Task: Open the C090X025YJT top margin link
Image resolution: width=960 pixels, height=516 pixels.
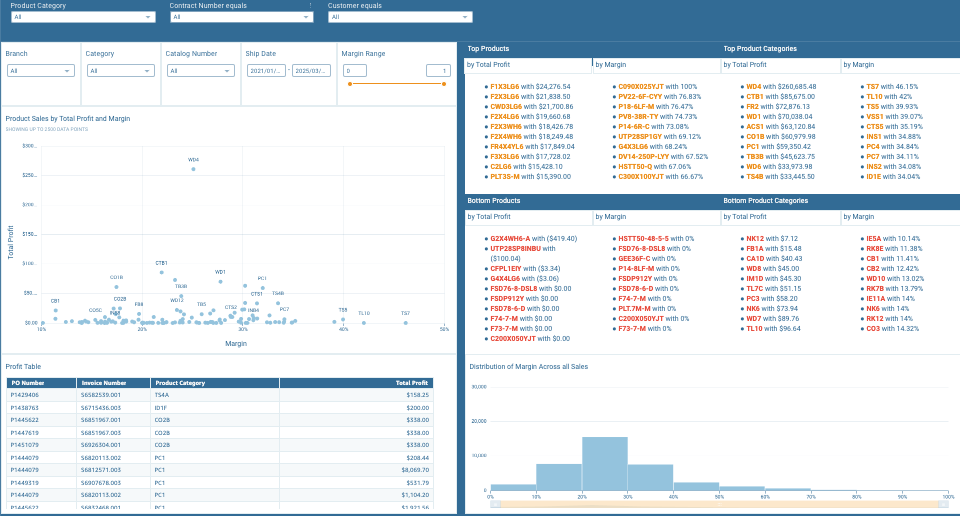Action: (x=641, y=87)
